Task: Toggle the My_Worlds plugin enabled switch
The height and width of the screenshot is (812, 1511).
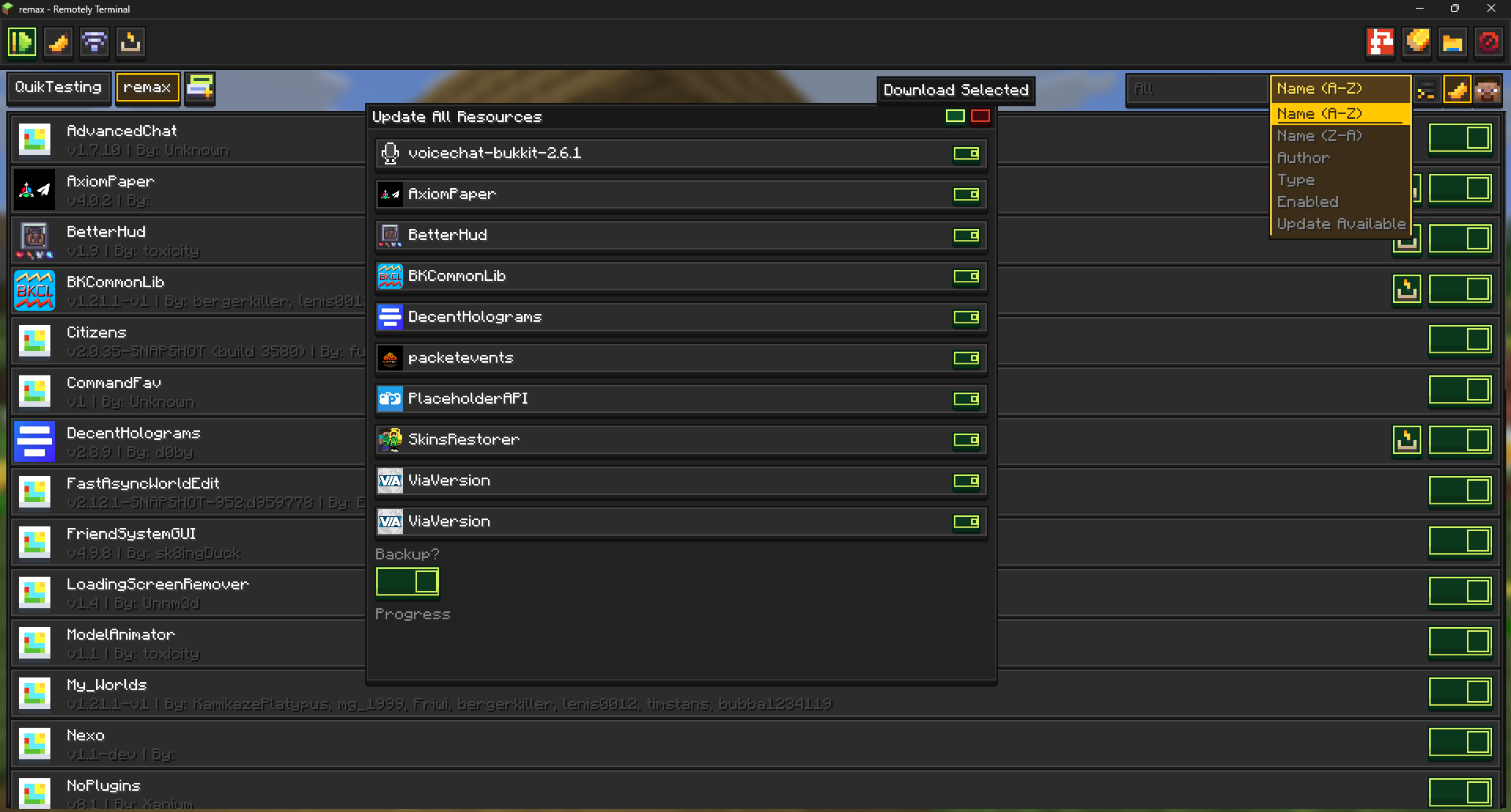Action: [1461, 692]
